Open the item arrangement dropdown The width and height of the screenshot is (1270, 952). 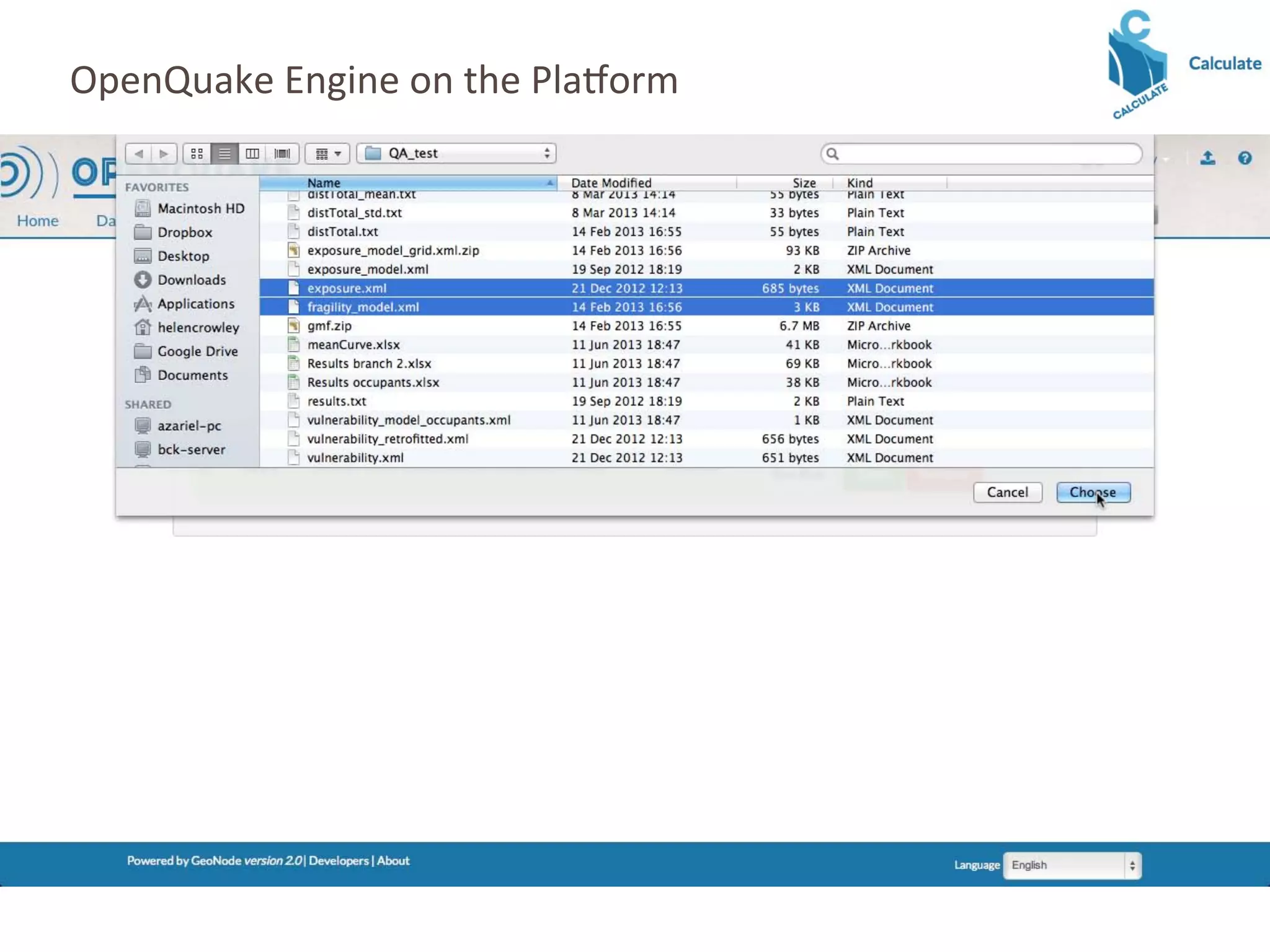tap(327, 153)
